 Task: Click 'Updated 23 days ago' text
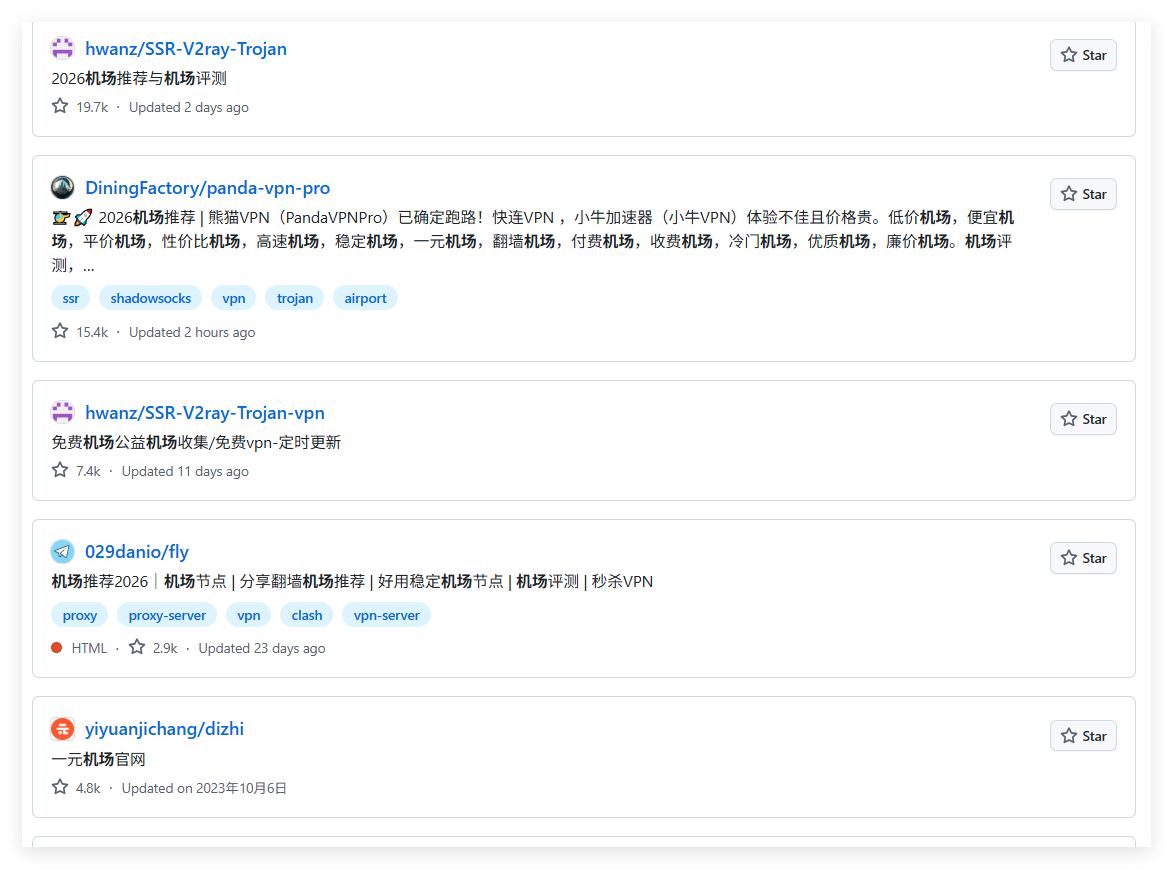[262, 648]
